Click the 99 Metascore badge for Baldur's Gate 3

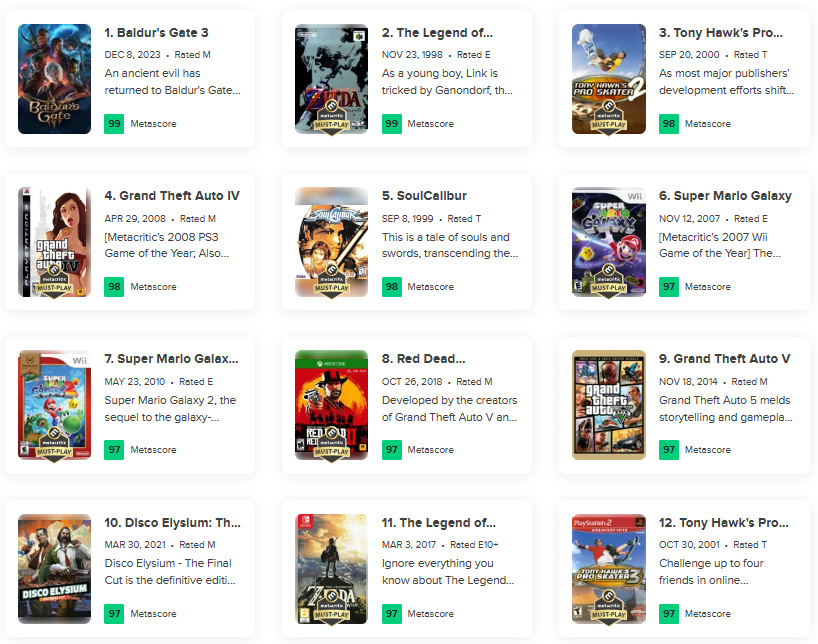pos(114,124)
